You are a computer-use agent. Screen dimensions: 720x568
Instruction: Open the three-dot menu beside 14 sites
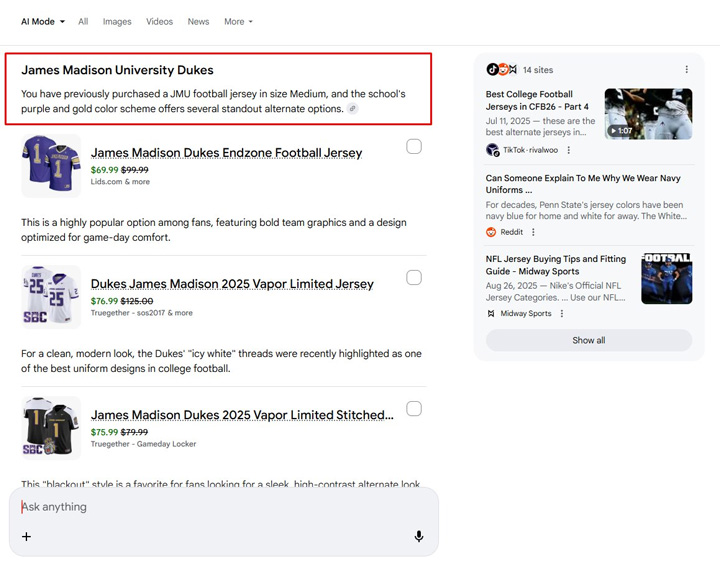[x=686, y=70]
